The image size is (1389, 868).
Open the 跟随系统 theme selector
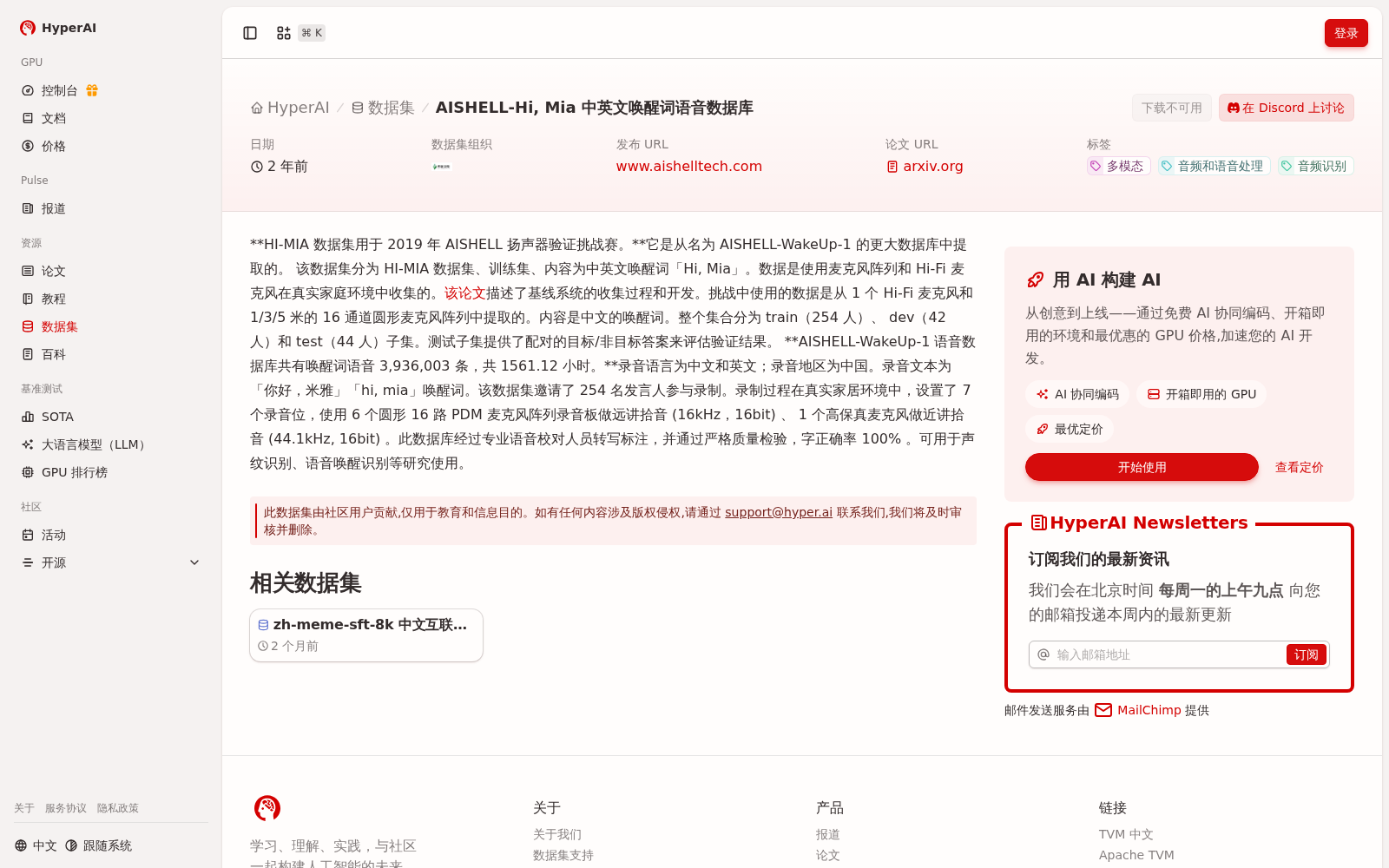(98, 845)
